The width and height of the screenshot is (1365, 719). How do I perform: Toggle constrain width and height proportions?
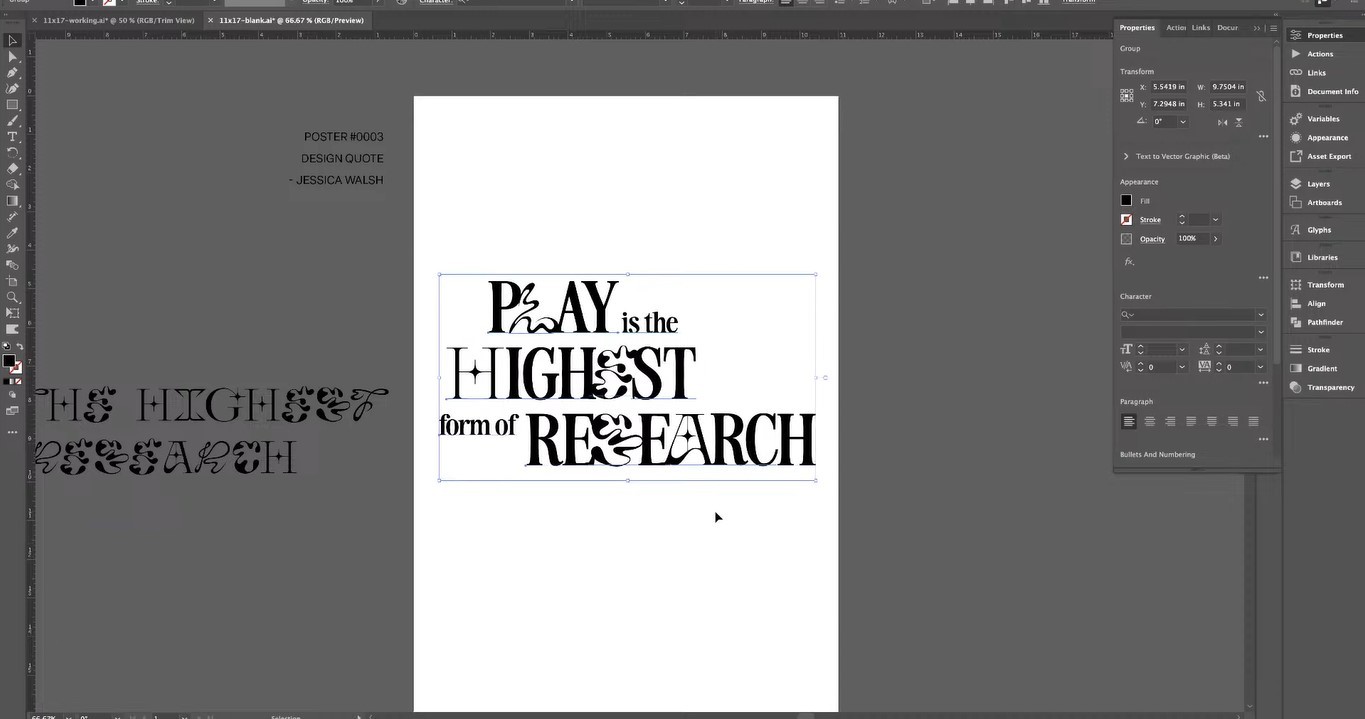tap(1261, 96)
